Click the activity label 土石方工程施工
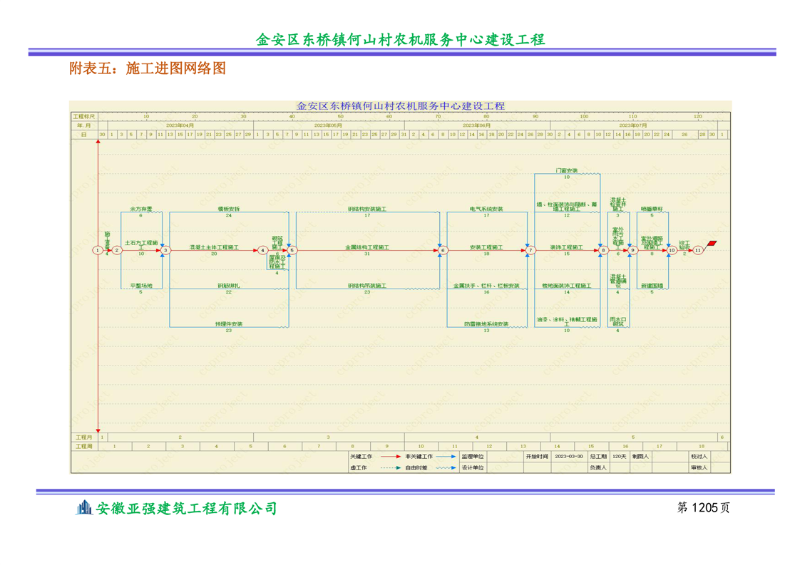The width and height of the screenshot is (800, 565). (141, 243)
